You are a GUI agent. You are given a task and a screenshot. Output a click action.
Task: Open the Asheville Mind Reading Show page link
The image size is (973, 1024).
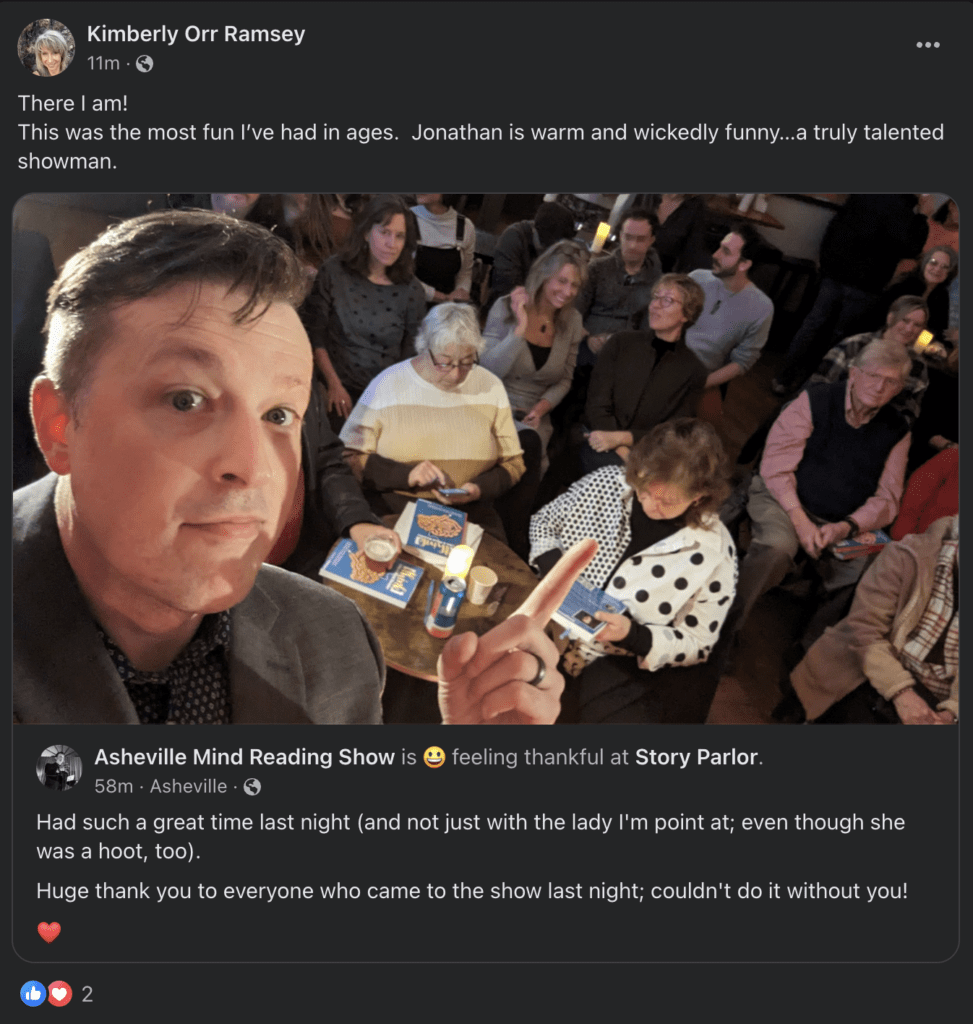pos(244,757)
